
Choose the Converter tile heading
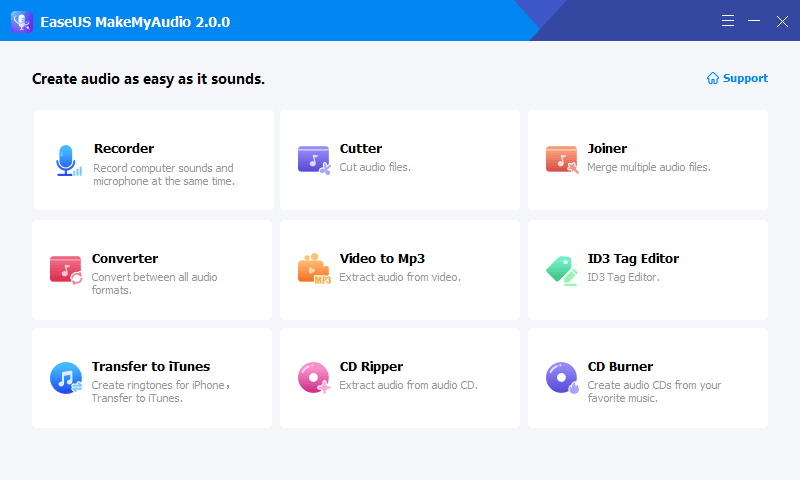point(125,259)
